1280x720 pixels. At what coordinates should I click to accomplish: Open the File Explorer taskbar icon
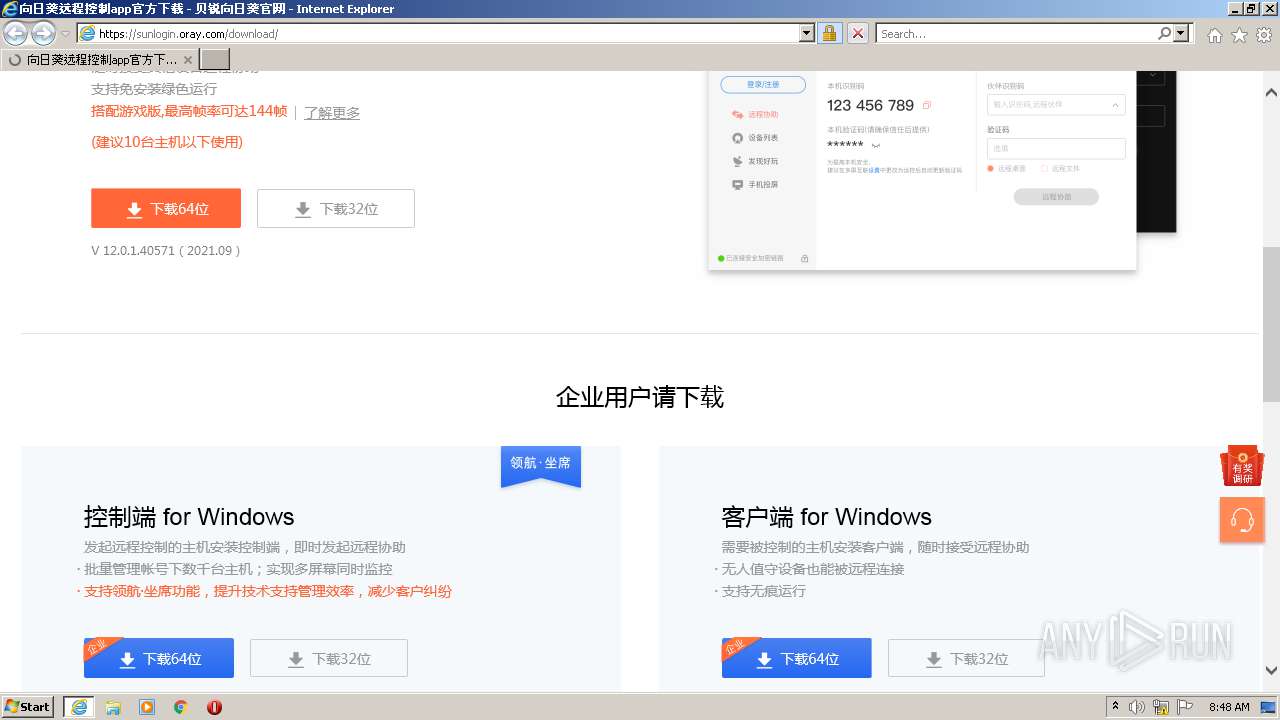(x=113, y=707)
